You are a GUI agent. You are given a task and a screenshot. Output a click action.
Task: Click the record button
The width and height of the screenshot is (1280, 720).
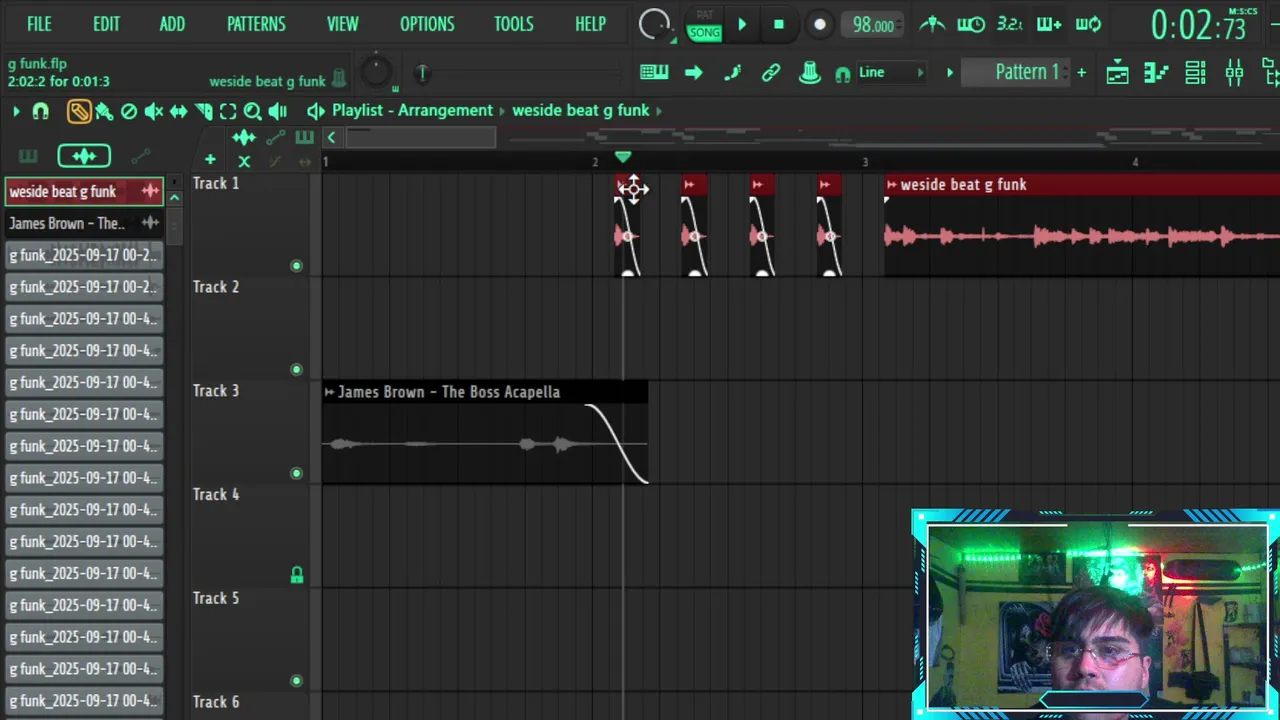(x=819, y=25)
